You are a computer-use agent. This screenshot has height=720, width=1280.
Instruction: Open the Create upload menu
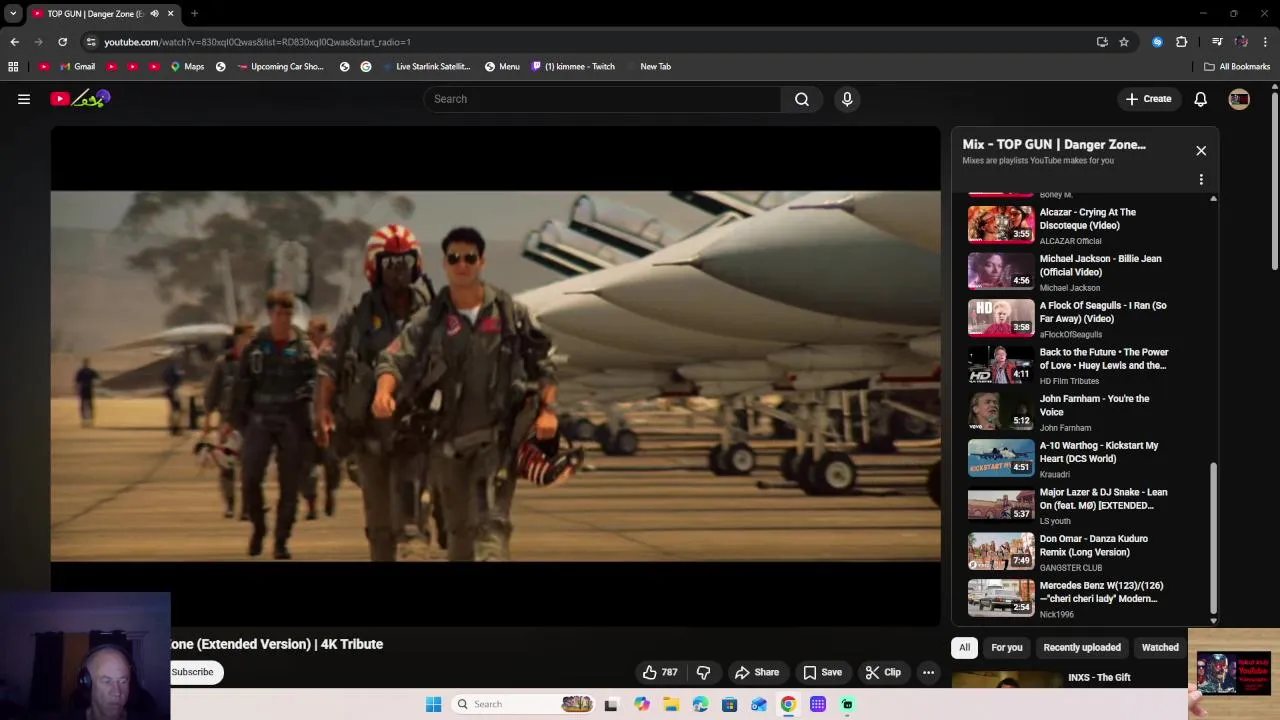pos(1148,99)
